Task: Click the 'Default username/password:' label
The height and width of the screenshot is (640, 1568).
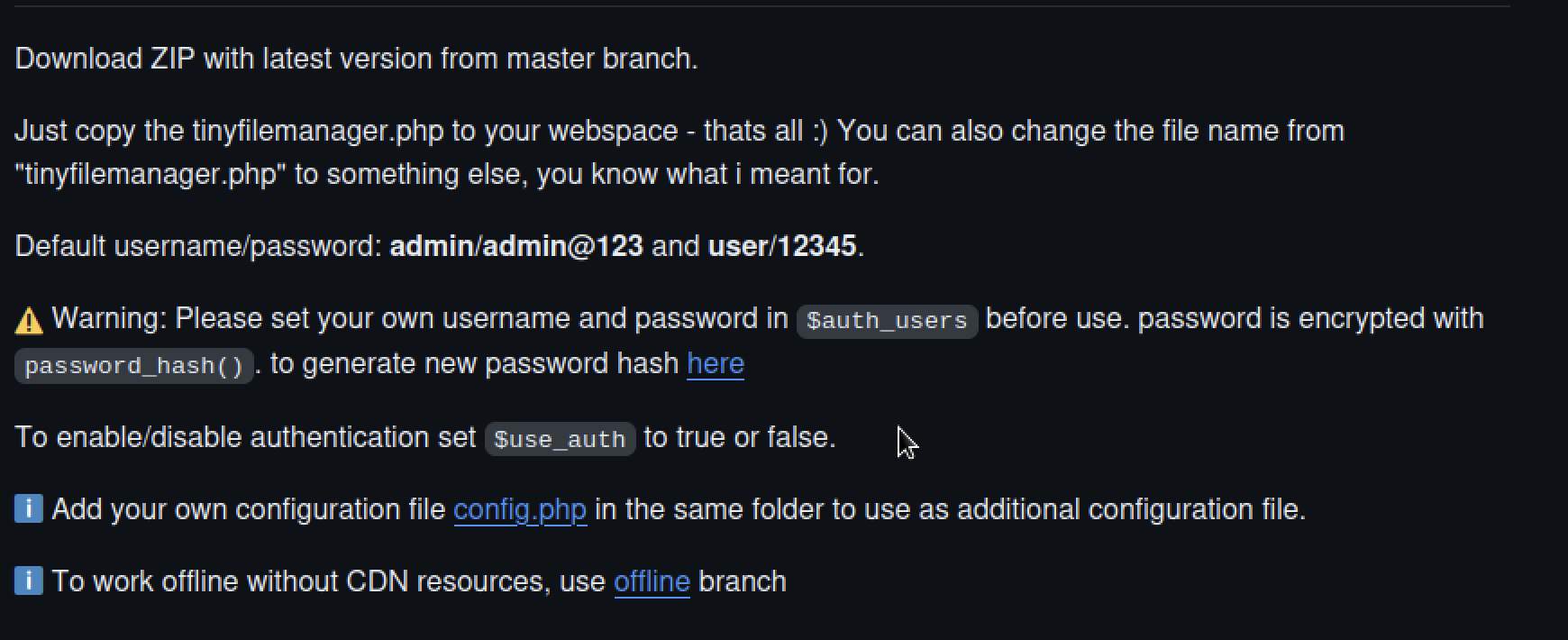Action: point(198,246)
